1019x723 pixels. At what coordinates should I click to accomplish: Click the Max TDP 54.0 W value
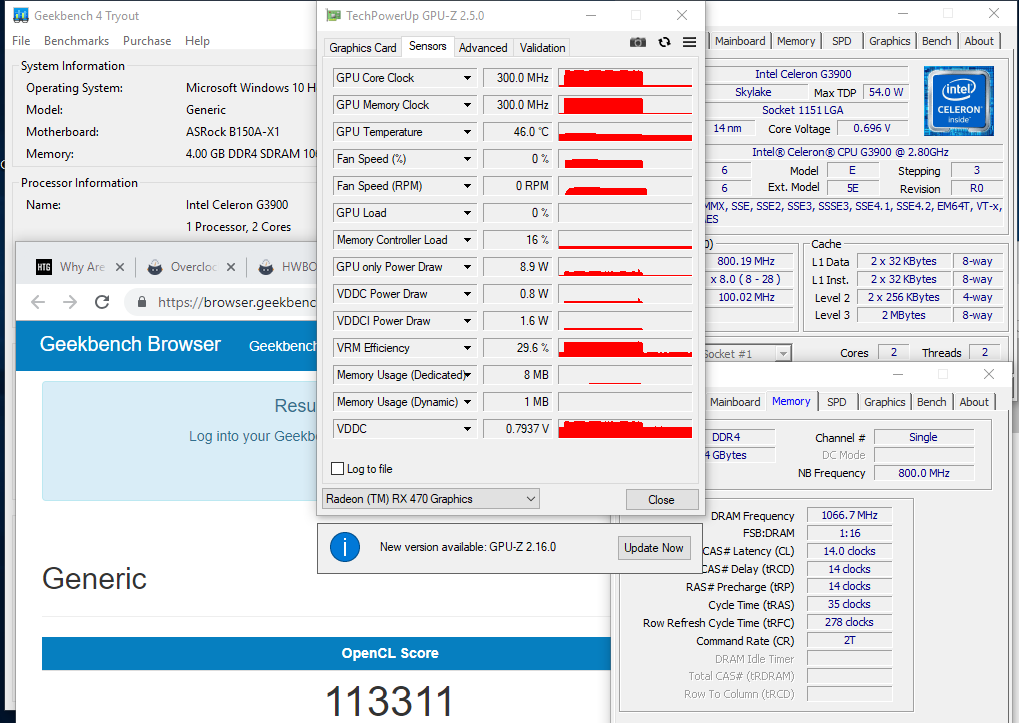(886, 92)
